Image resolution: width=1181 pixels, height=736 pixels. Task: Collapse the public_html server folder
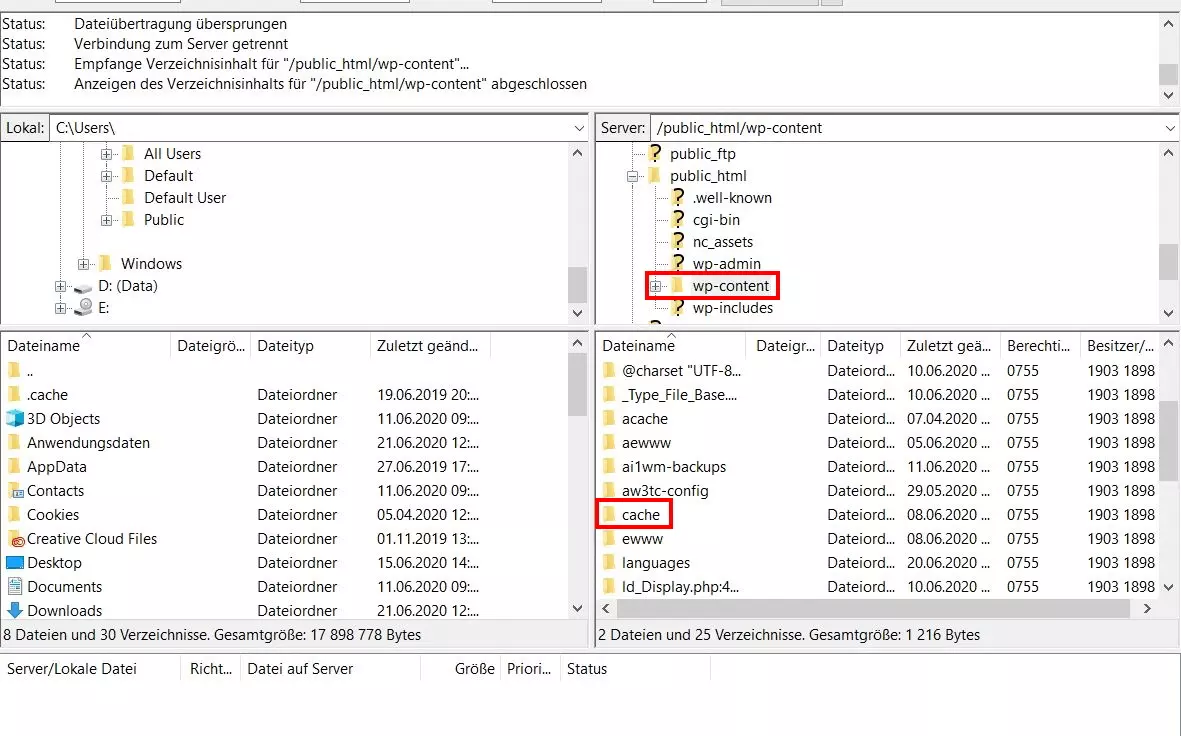tap(632, 176)
